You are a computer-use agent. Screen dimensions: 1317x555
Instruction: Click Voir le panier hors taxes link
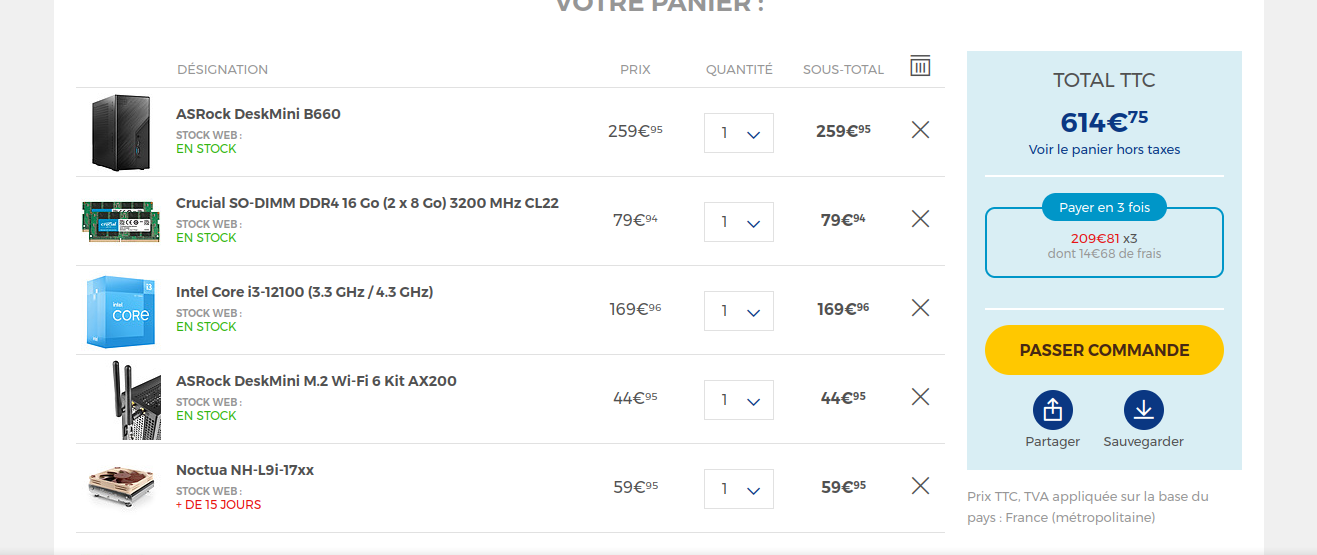1104,150
